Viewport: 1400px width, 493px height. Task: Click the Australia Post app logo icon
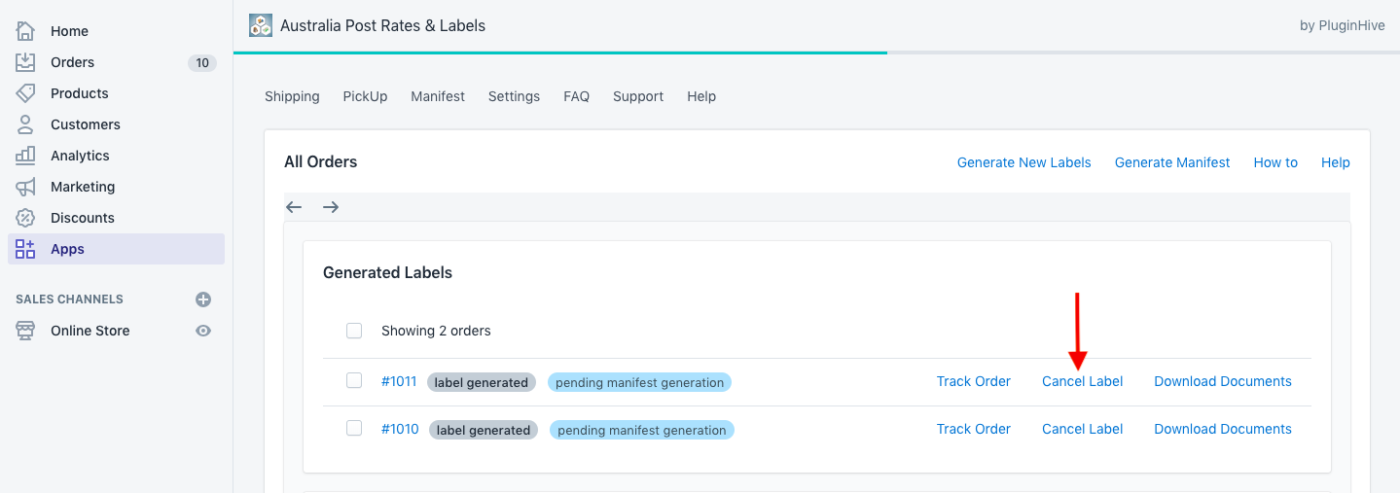click(260, 25)
